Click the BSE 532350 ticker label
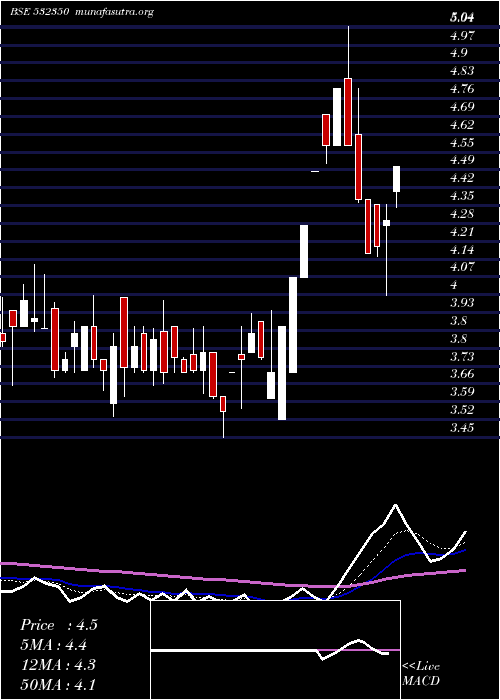The image size is (500, 700). click(x=39, y=12)
